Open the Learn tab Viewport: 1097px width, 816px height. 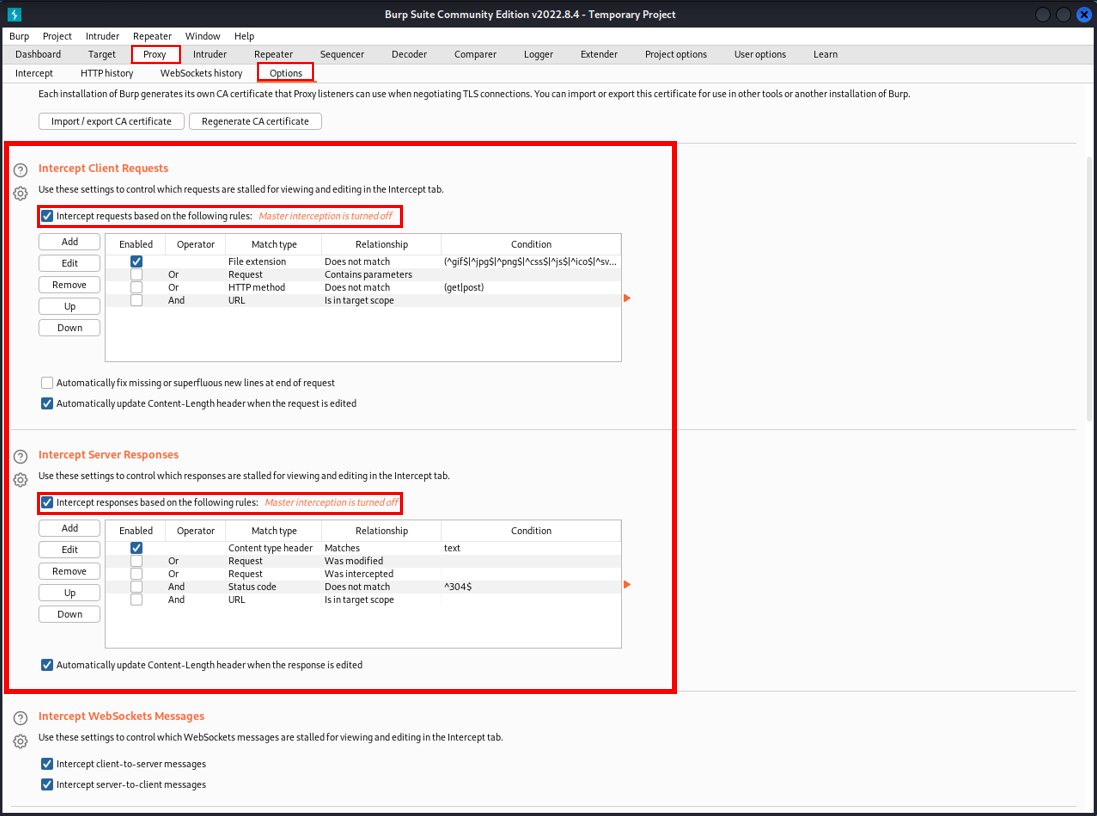tap(825, 54)
